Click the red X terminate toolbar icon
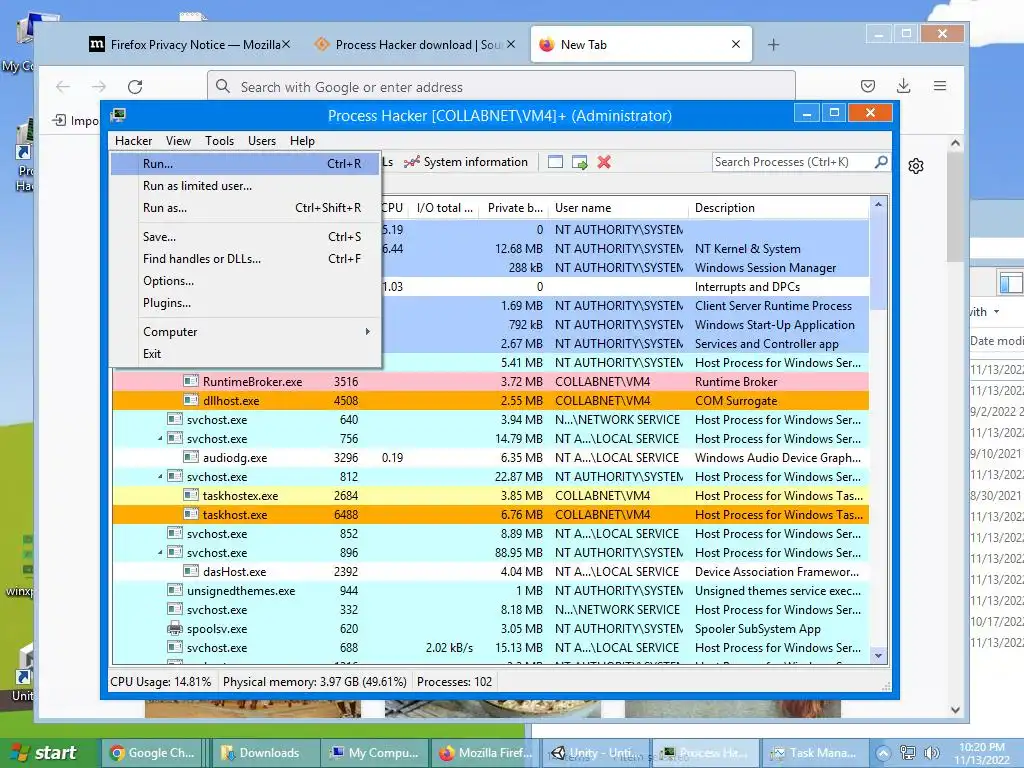 pyautogui.click(x=604, y=162)
